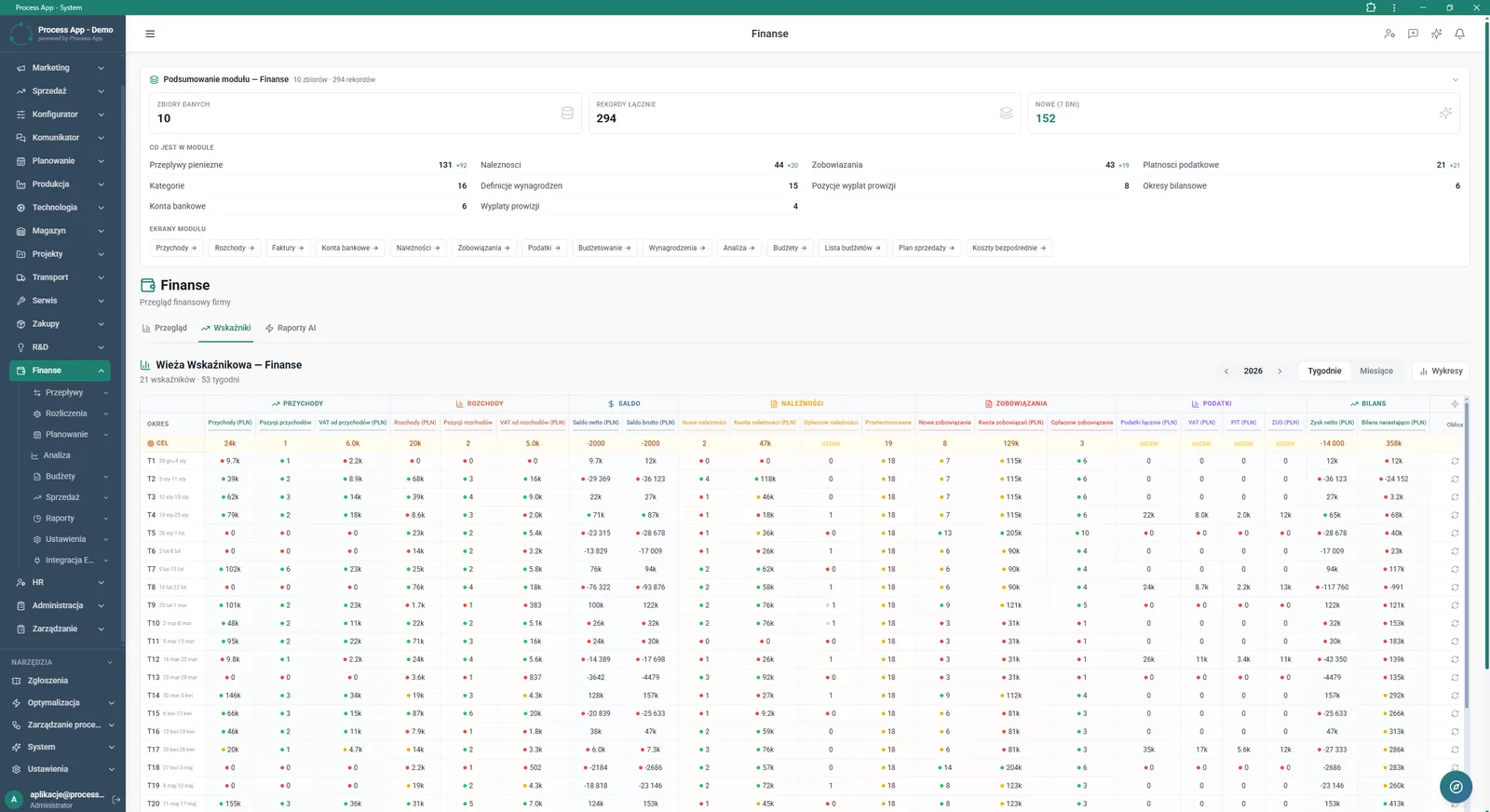Toggle the hamburger sidebar menu
Screen dimensions: 1490x812
(150, 34)
